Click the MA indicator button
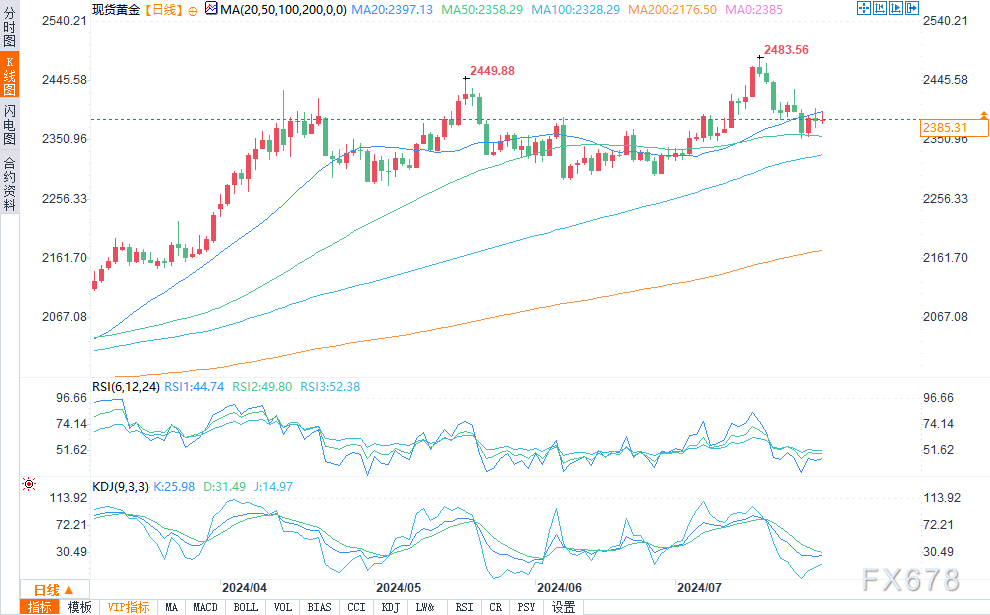Screen dimensions: 990x615 (x=171, y=607)
